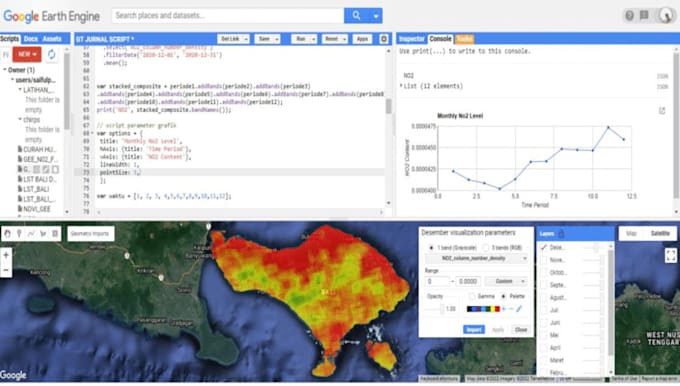Zoom out on the map
Viewport: 680px width, 386px height.
[x=6, y=270]
